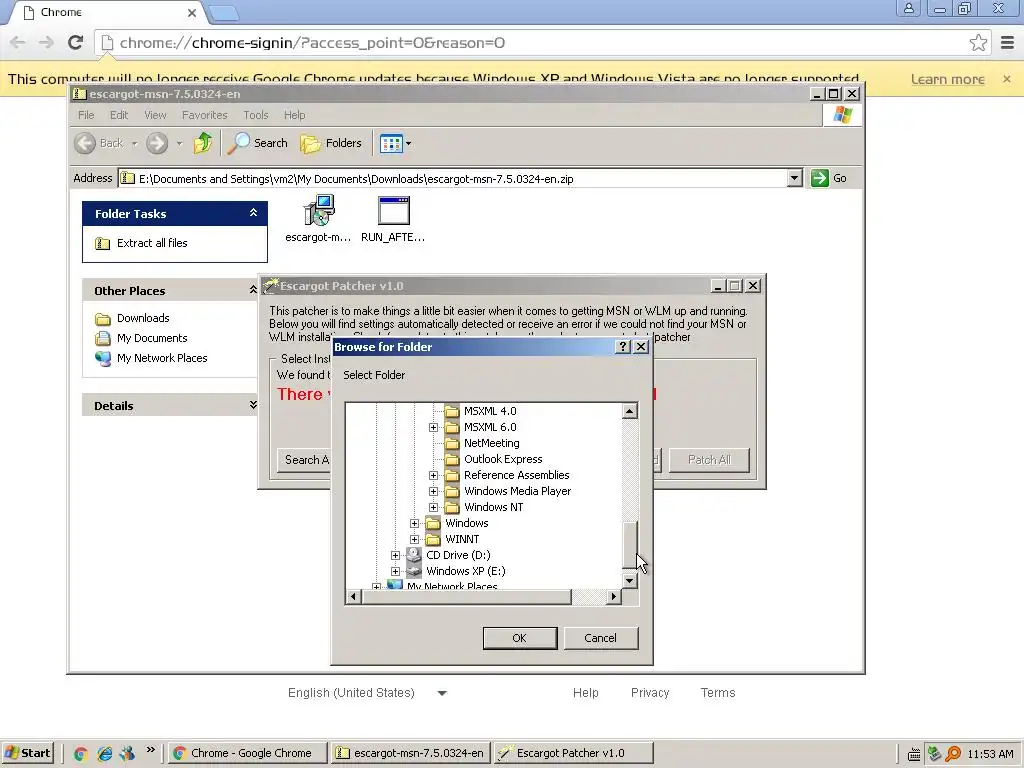Dismiss the yellow update warning bar
The height and width of the screenshot is (768, 1024).
tap(1007, 78)
